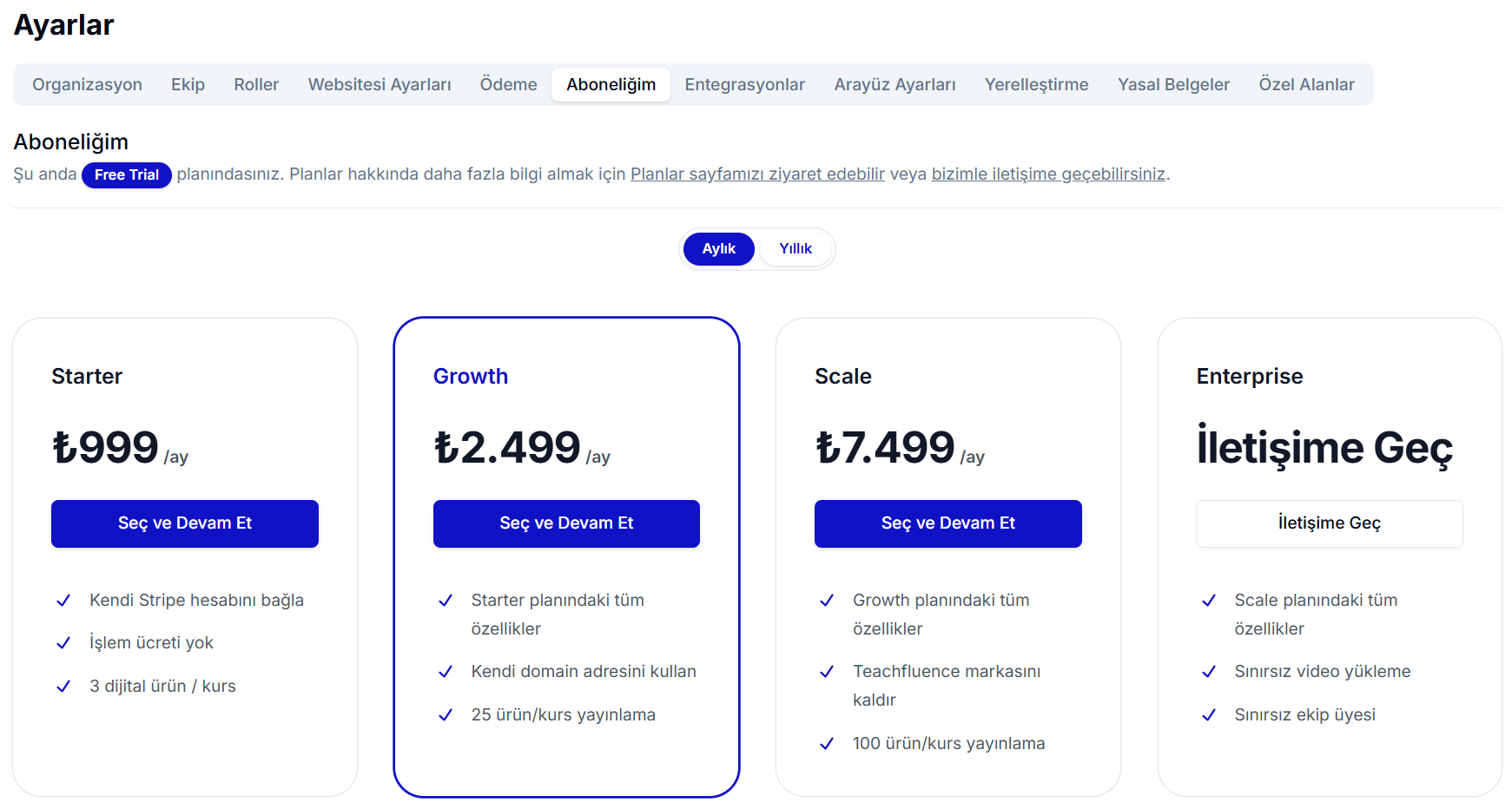Image resolution: width=1512 pixels, height=809 pixels.
Task: Click checkmark beside 'Kendi Stripe hesabını bağla'
Action: [x=63, y=601]
